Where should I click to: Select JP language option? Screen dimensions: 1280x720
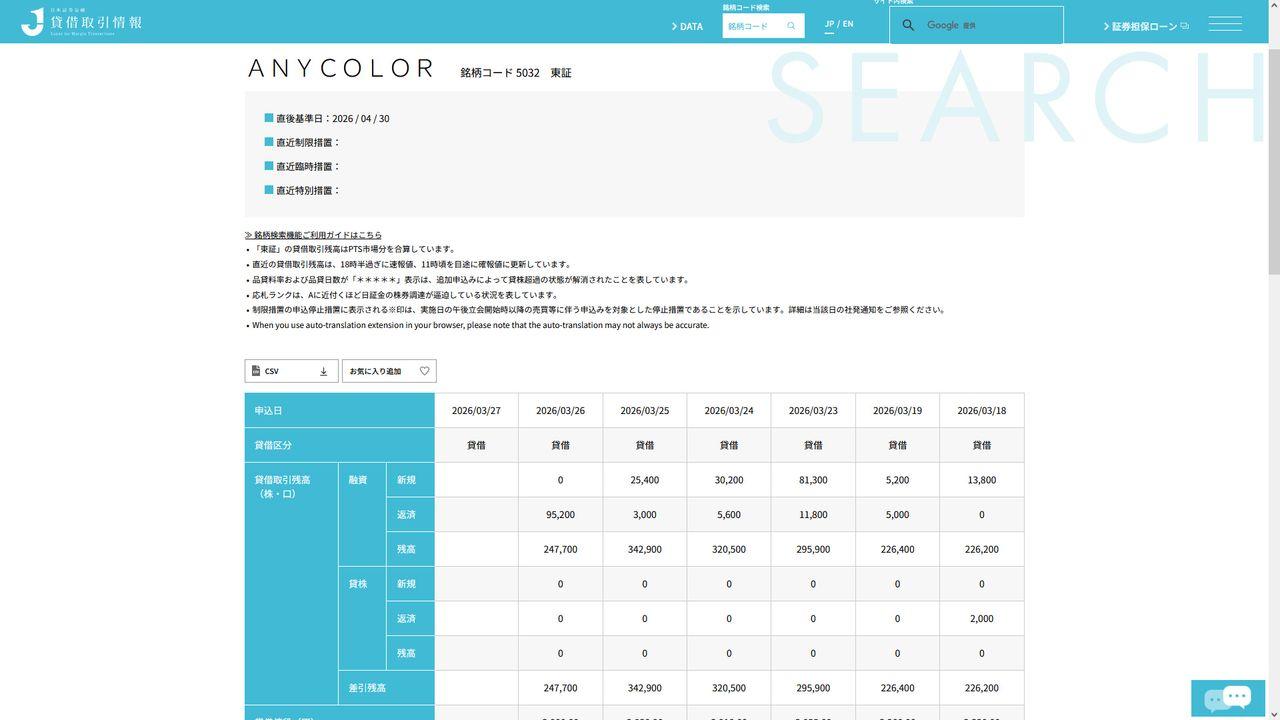[829, 24]
